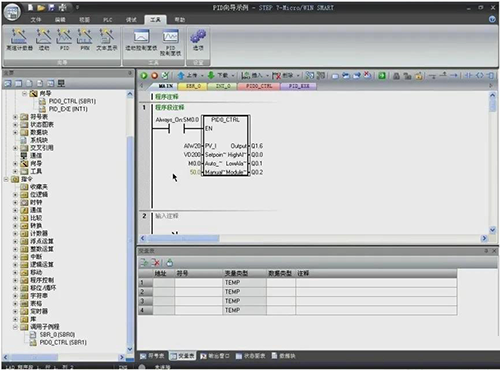The width and height of the screenshot is (500, 370).
Task: Click the green Run PLC button
Action: click(144, 76)
